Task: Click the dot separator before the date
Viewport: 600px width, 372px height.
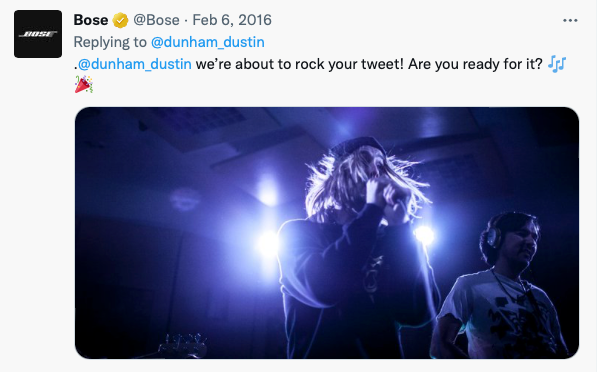Action: [186, 20]
